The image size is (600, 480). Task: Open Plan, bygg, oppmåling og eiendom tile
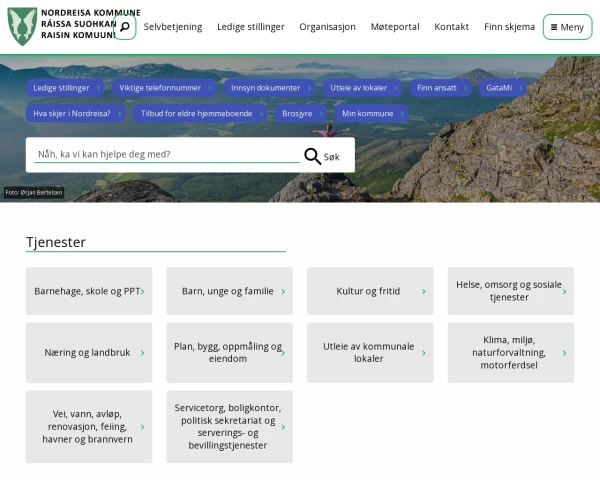coord(228,352)
